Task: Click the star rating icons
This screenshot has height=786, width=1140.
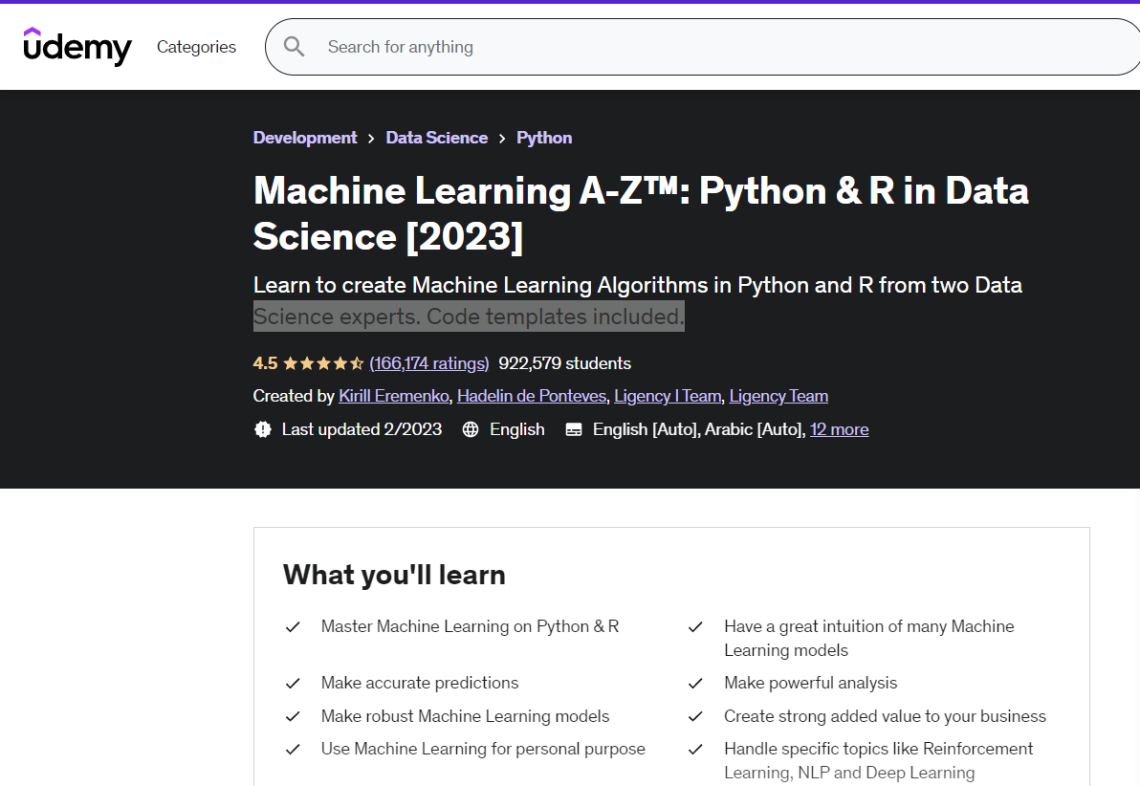Action: tap(324, 363)
